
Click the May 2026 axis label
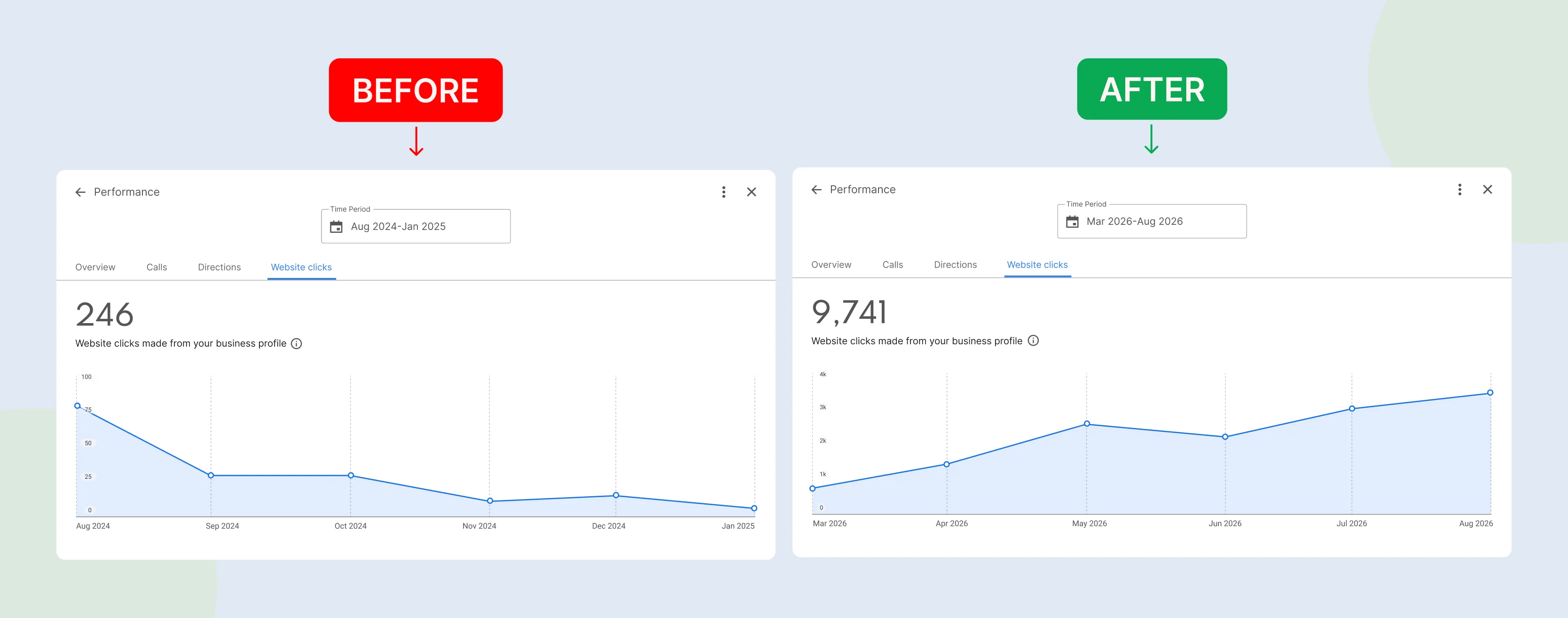point(1090,523)
